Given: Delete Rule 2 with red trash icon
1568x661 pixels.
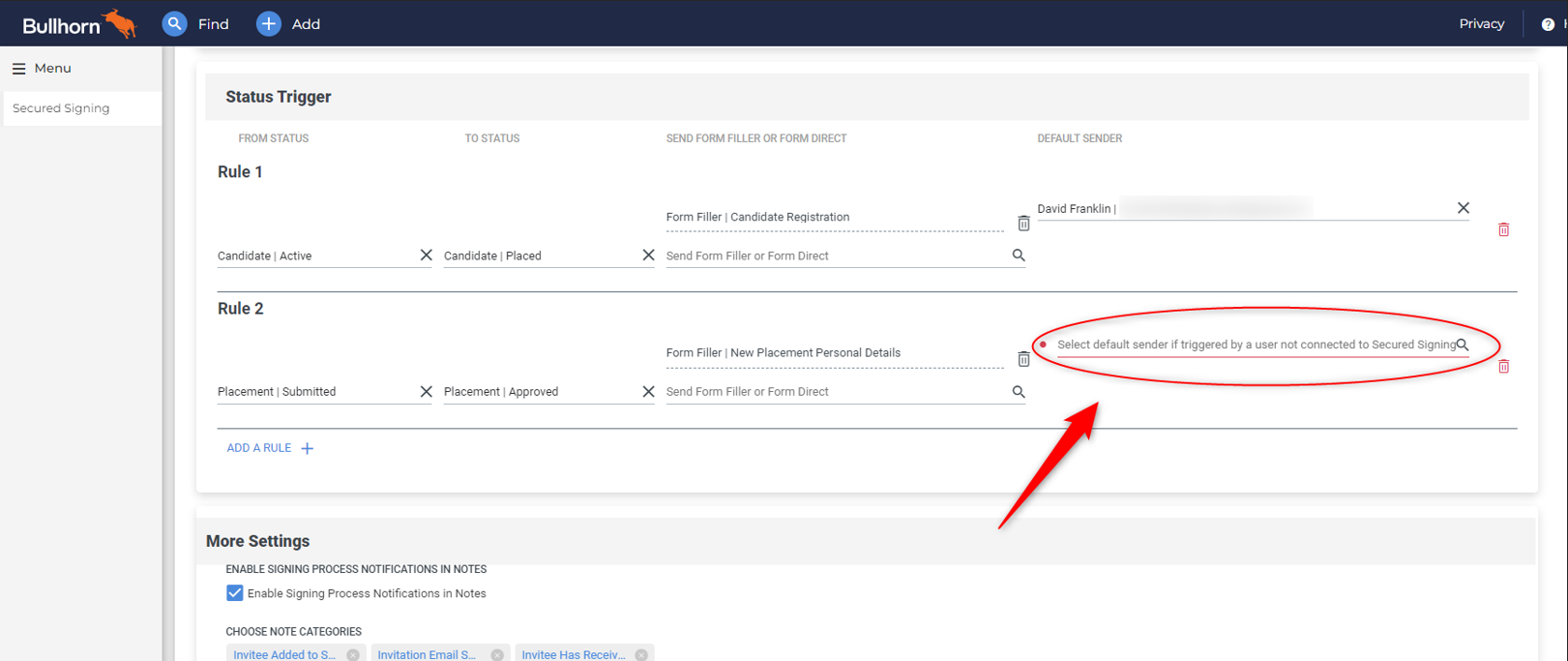Looking at the screenshot, I should [x=1503, y=366].
